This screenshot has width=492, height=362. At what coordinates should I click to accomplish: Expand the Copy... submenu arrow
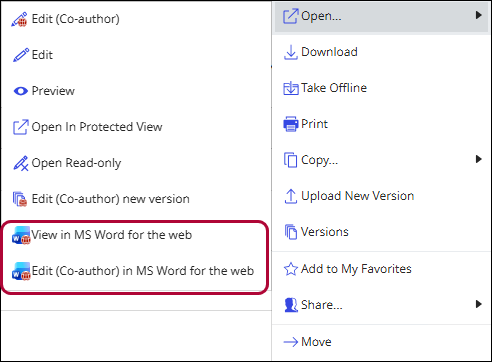pyautogui.click(x=479, y=159)
